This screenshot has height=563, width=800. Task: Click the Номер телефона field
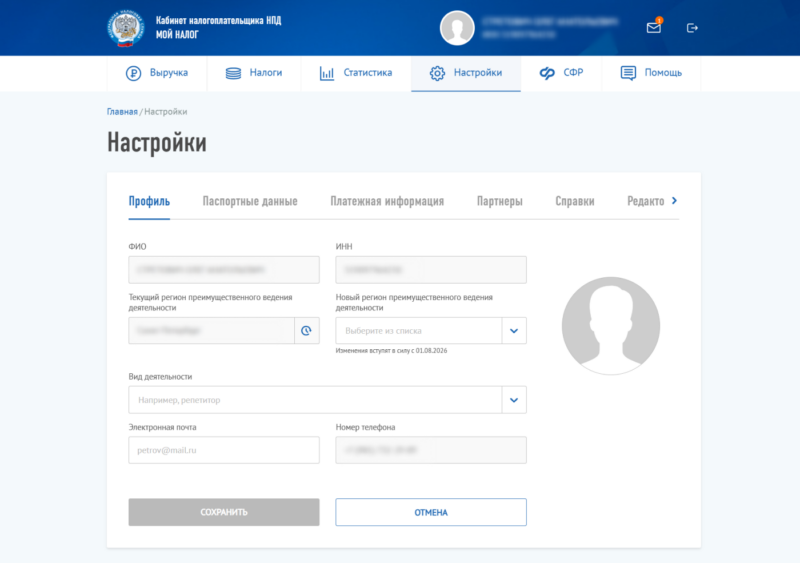pyautogui.click(x=431, y=450)
